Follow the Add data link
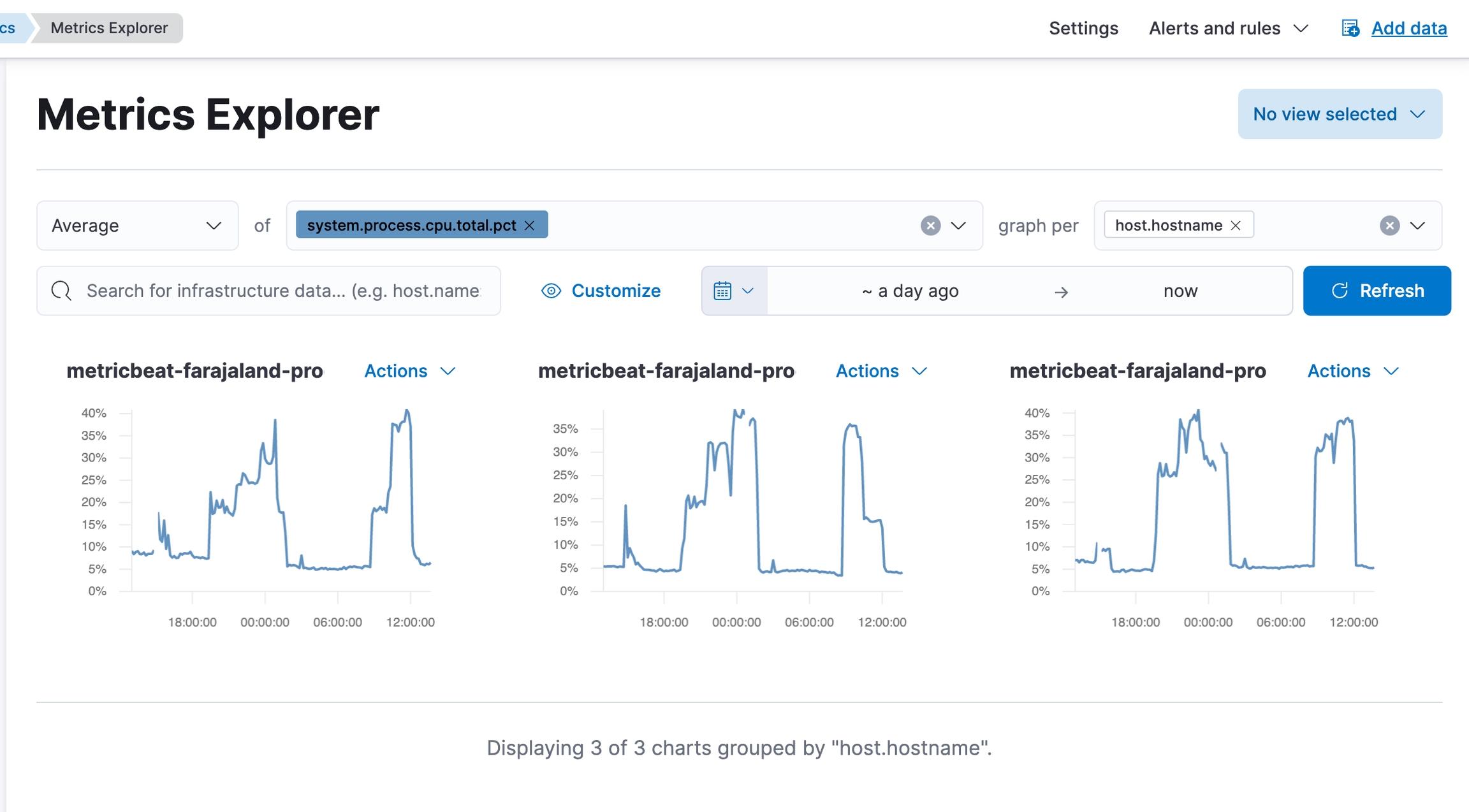 pyautogui.click(x=1409, y=28)
